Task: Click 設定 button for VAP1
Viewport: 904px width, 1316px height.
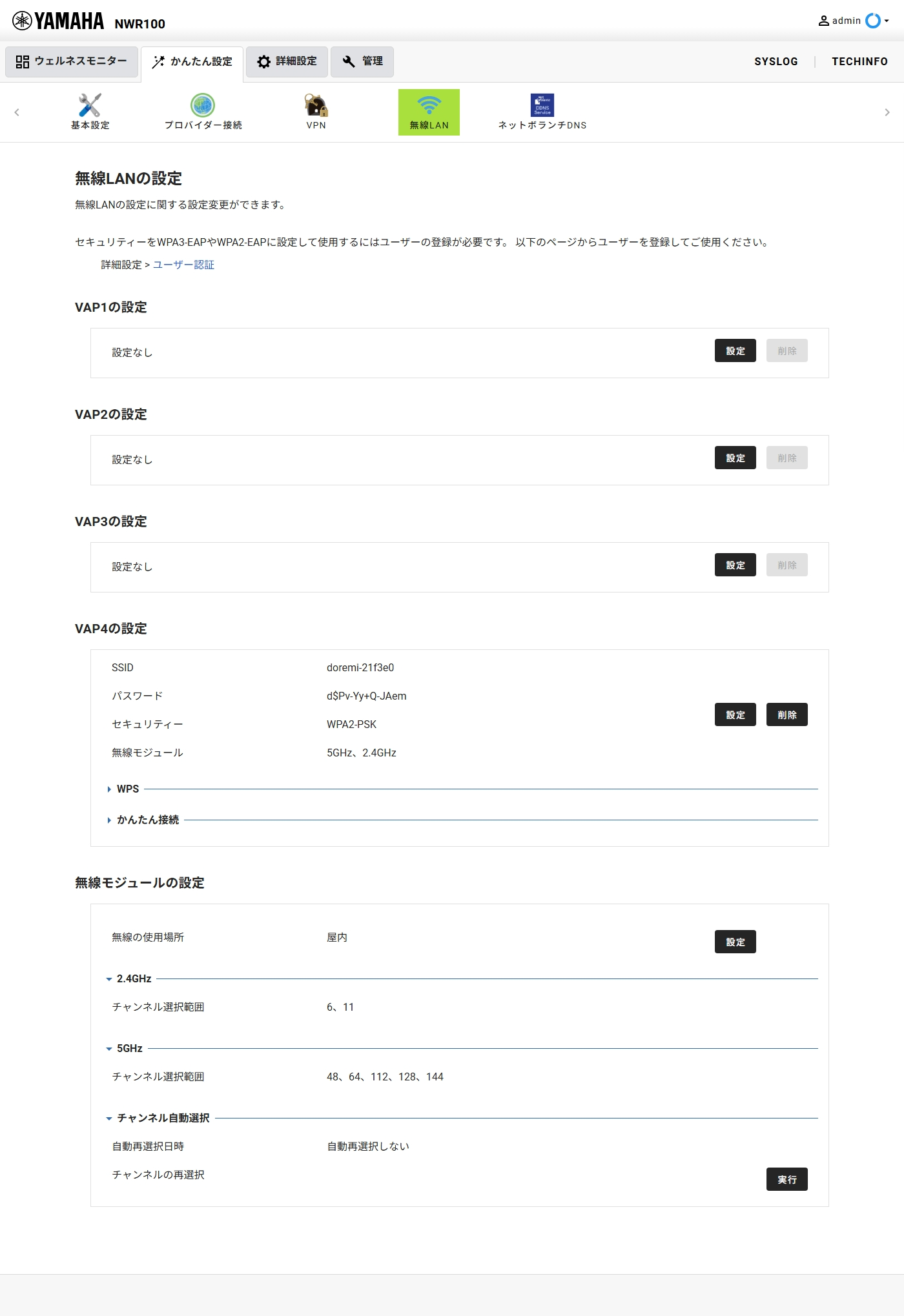Action: tap(735, 350)
